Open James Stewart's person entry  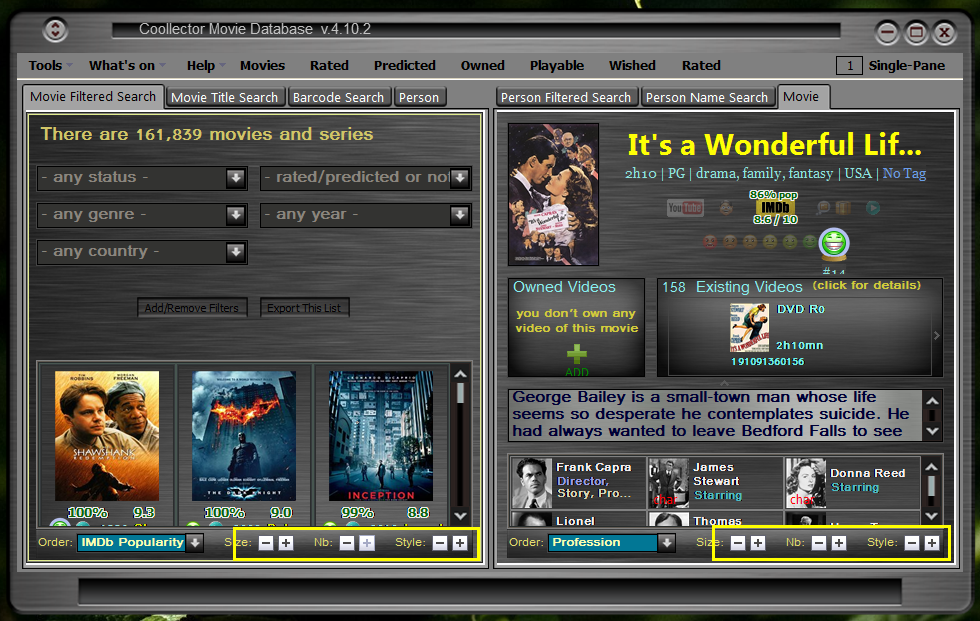pos(715,482)
